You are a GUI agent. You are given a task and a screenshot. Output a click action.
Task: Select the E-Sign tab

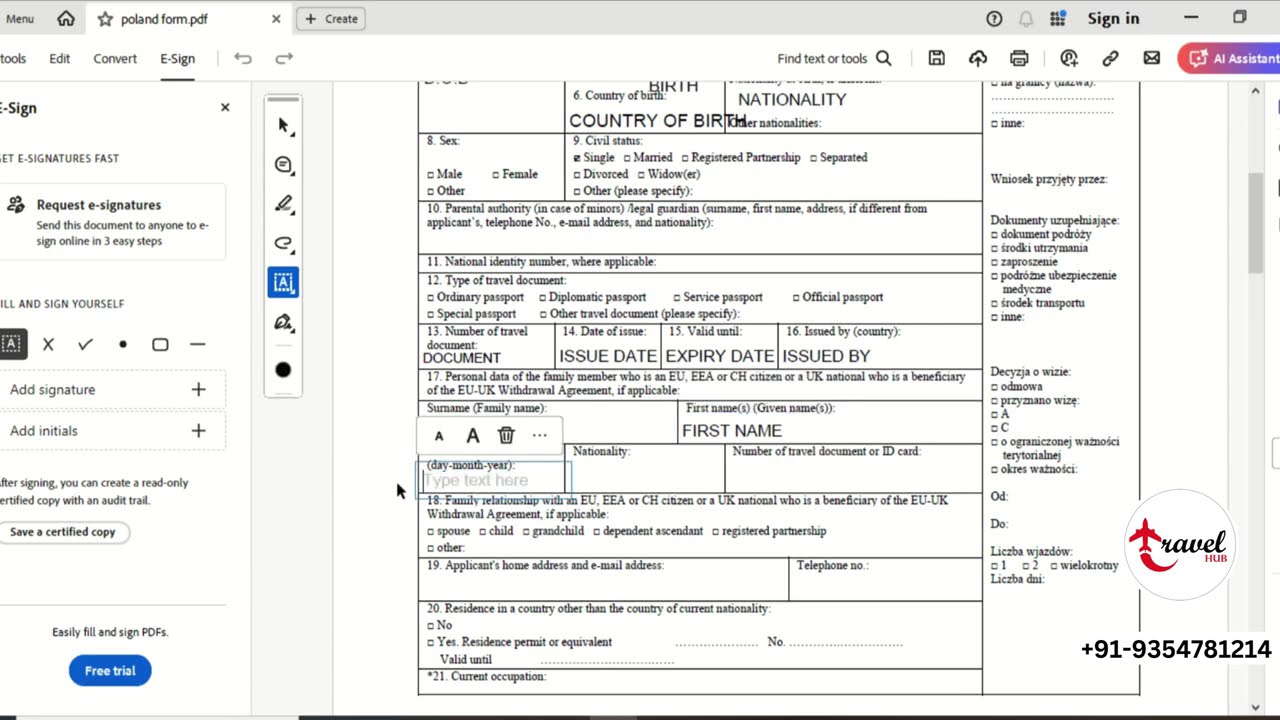click(177, 58)
